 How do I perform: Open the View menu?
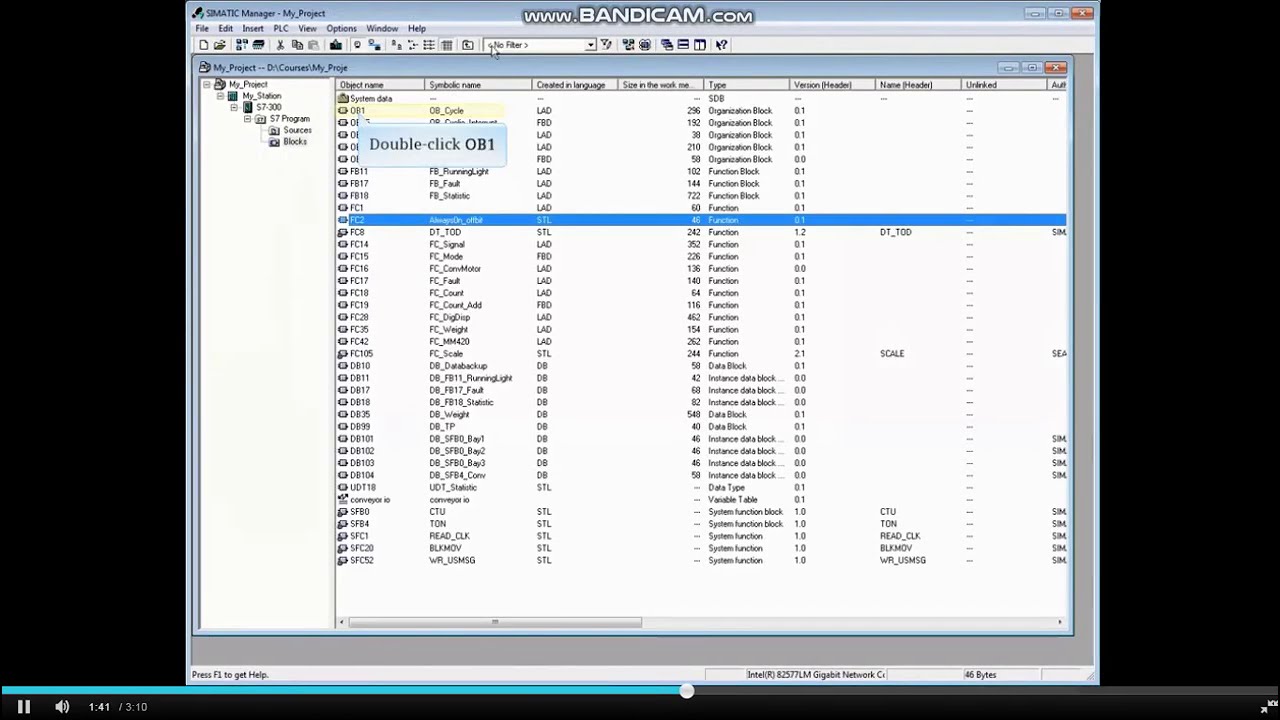[x=308, y=29]
